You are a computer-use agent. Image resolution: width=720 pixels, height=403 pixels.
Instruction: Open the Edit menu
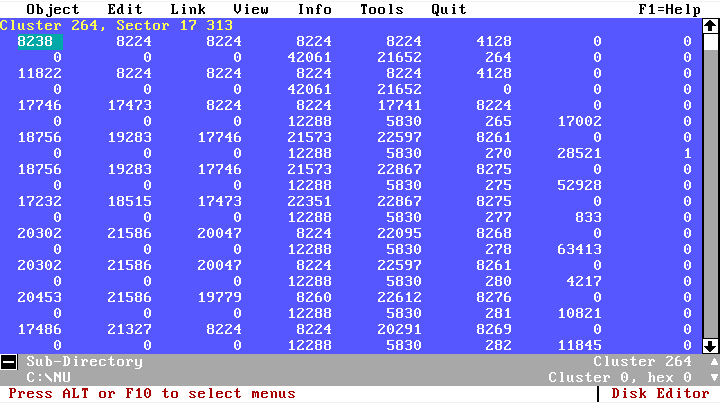[x=125, y=9]
